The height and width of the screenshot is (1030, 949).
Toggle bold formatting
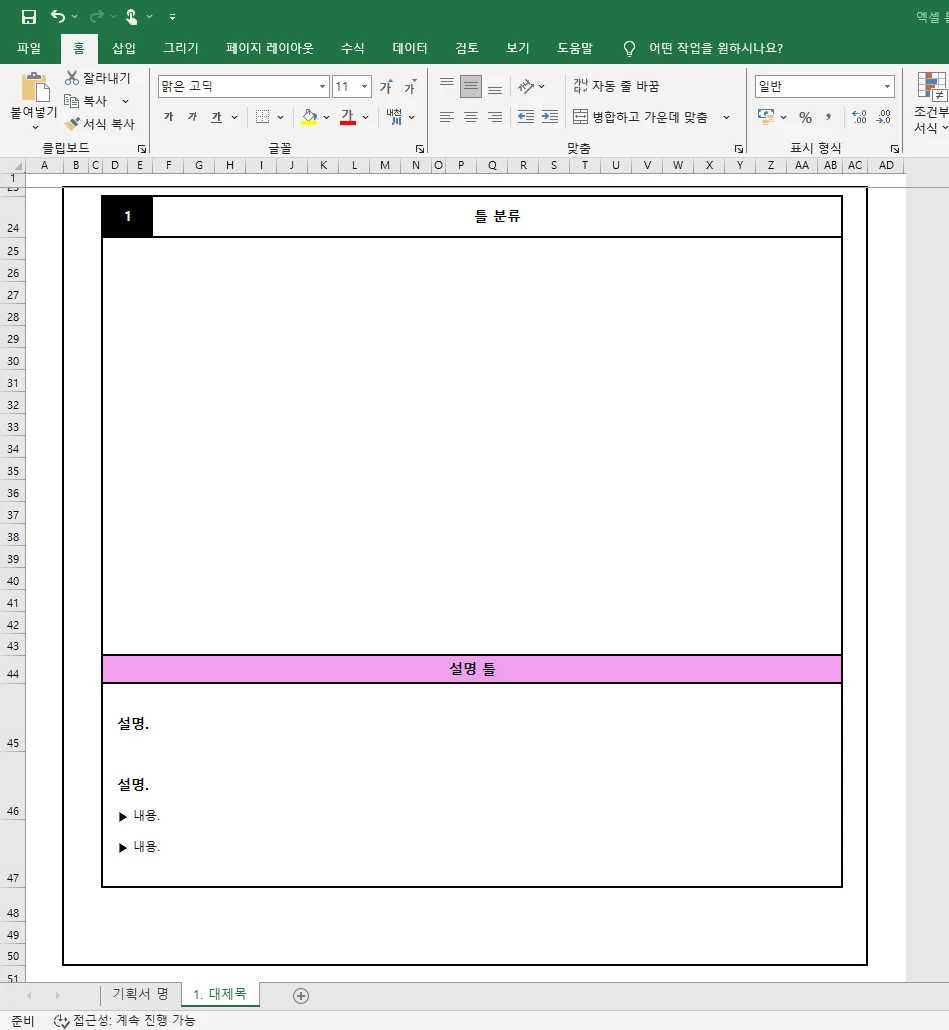click(169, 117)
